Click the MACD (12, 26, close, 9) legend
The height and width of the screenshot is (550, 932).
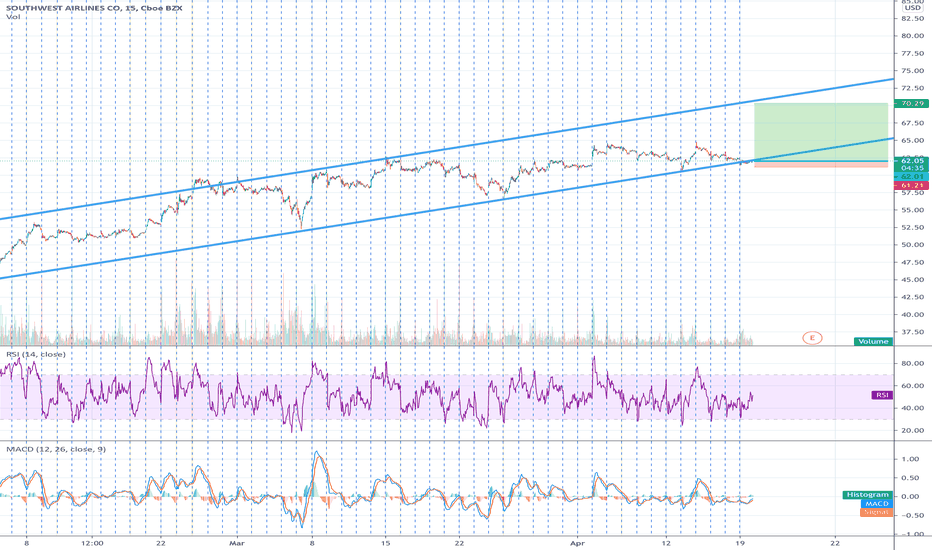(56, 449)
